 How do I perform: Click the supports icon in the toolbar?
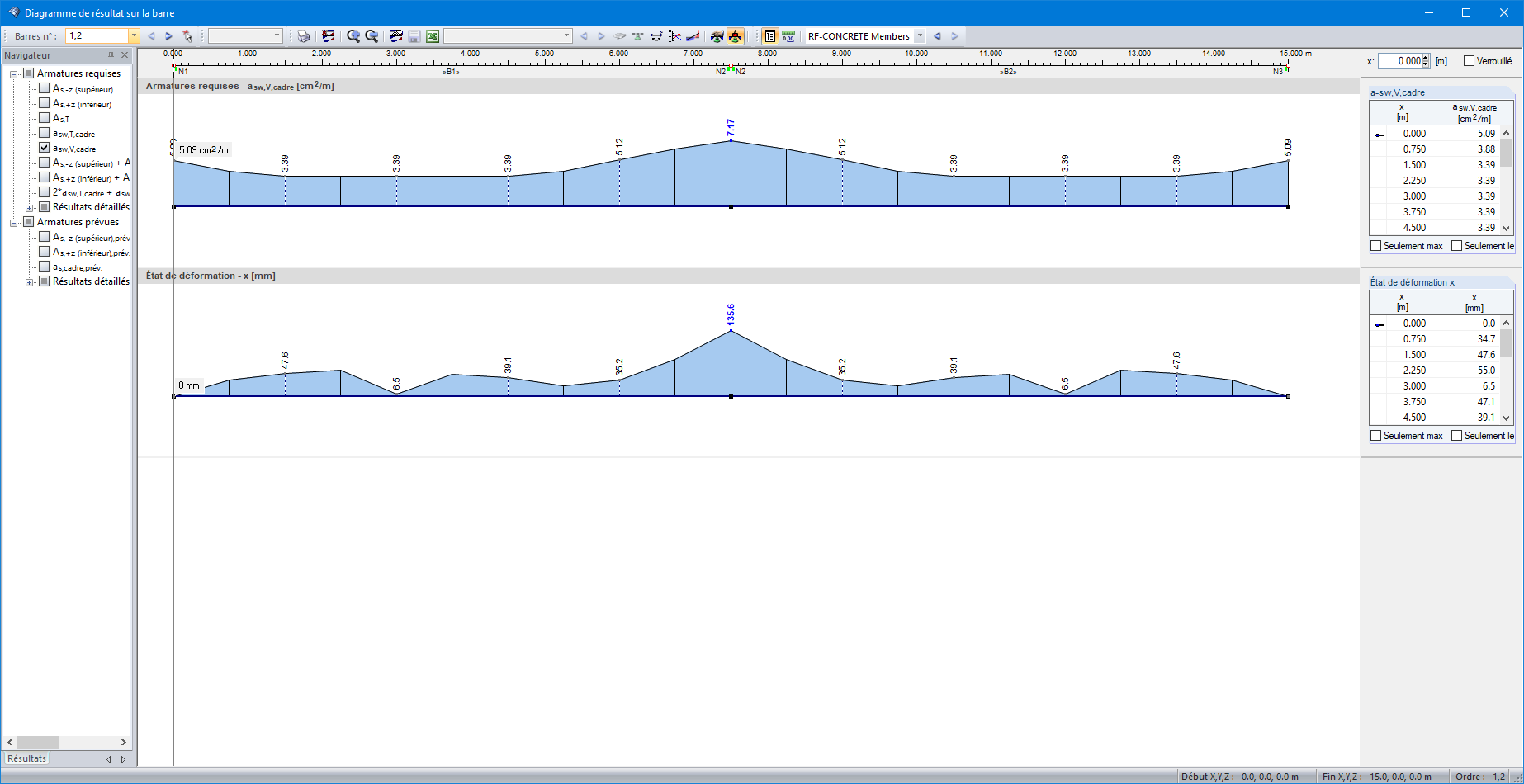(x=638, y=36)
